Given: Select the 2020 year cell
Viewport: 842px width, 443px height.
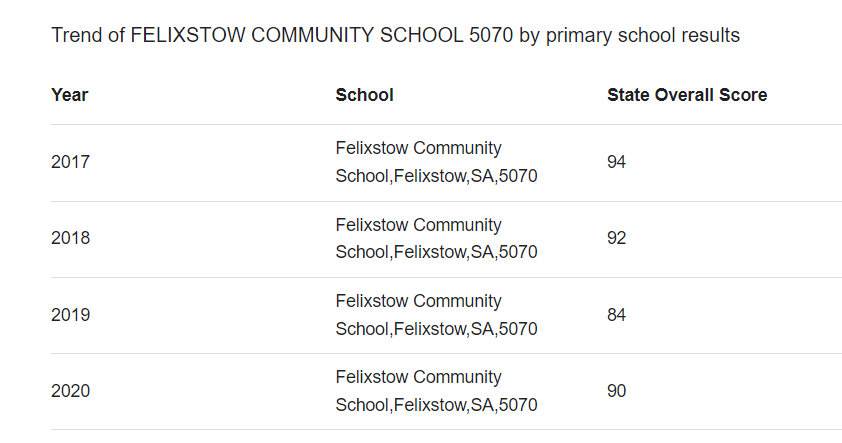Looking at the screenshot, I should point(70,391).
